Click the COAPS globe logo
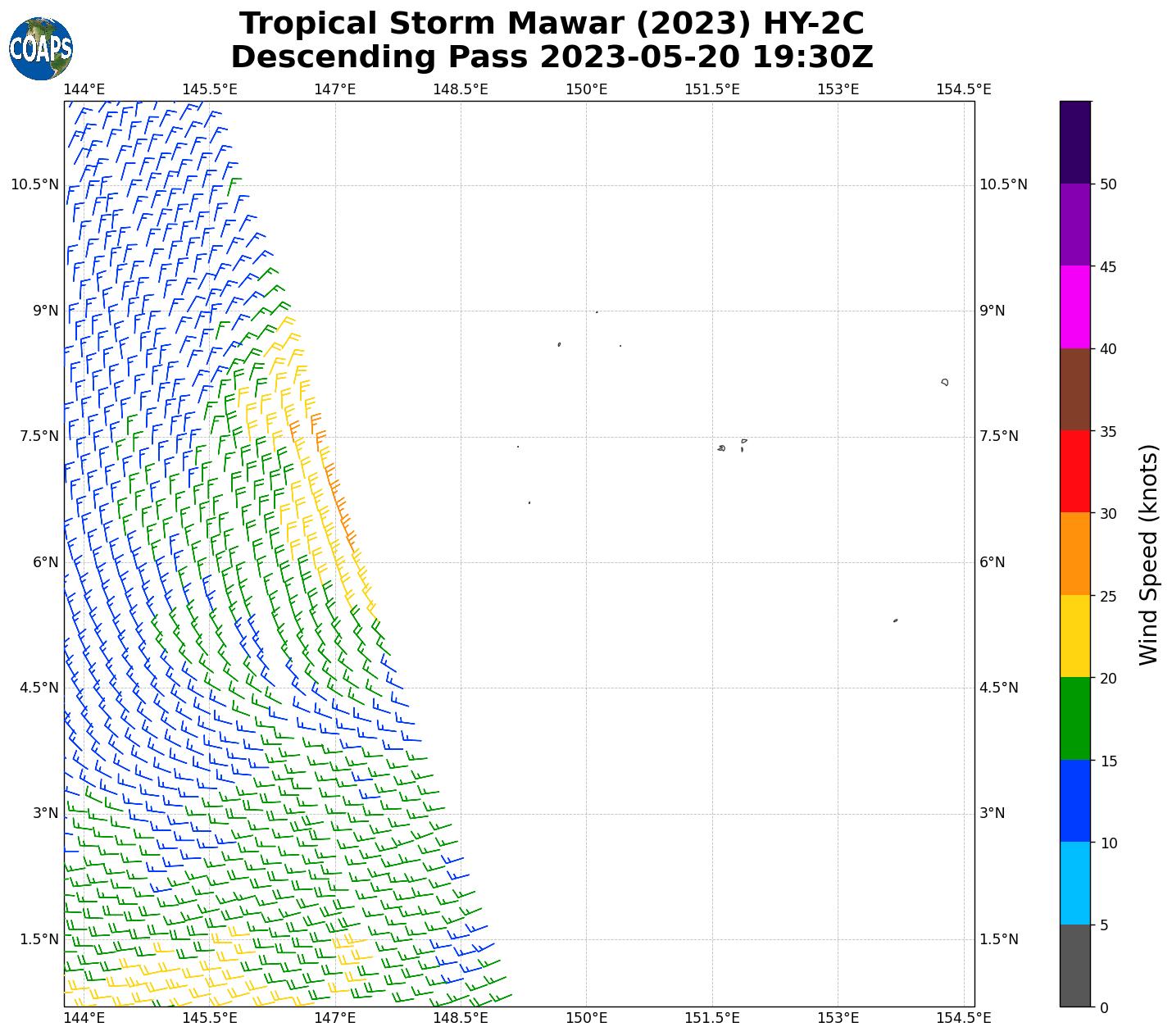This screenshot has height=1036, width=1172. [x=41, y=49]
